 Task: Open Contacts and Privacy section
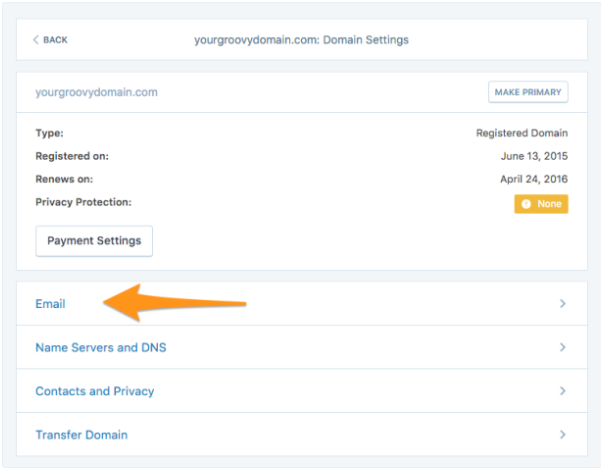[94, 391]
